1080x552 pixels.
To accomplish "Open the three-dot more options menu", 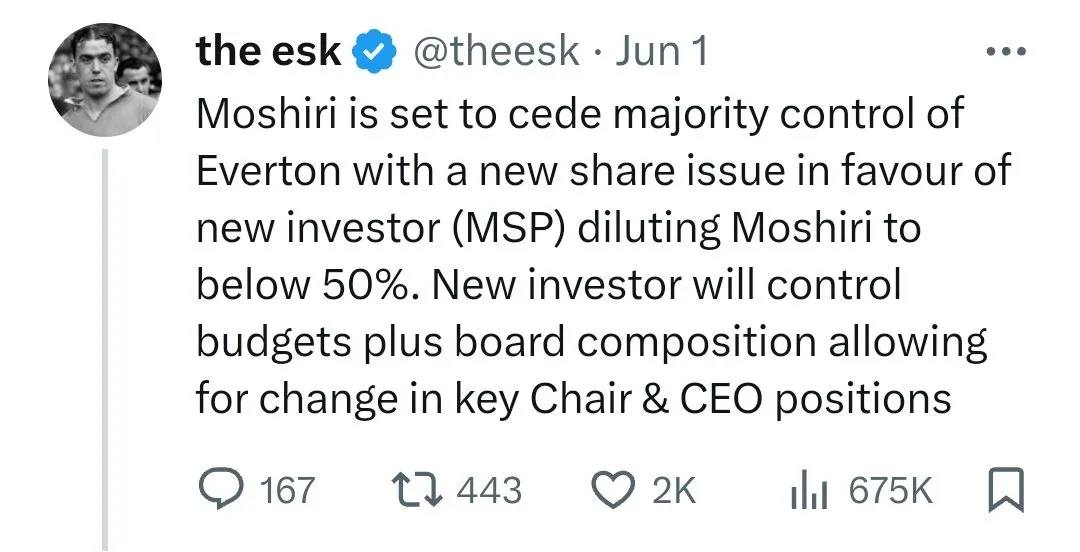I will (1004, 51).
